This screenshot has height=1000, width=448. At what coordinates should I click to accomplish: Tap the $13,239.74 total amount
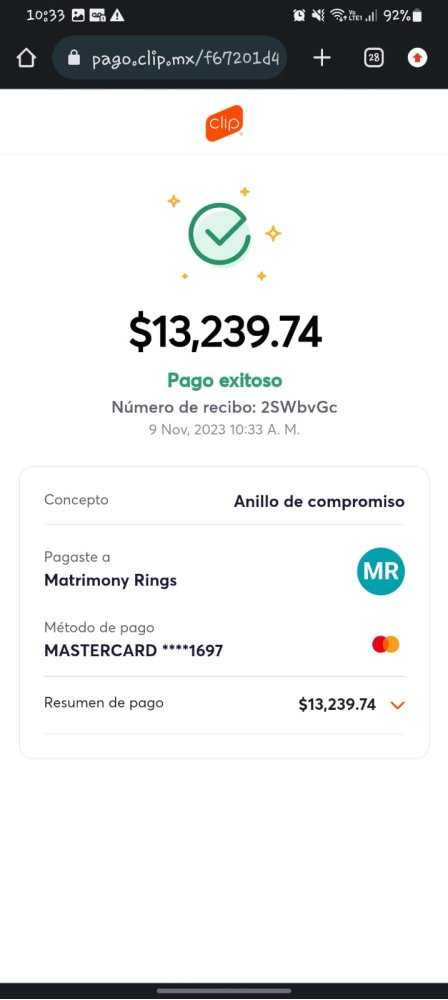coord(225,332)
